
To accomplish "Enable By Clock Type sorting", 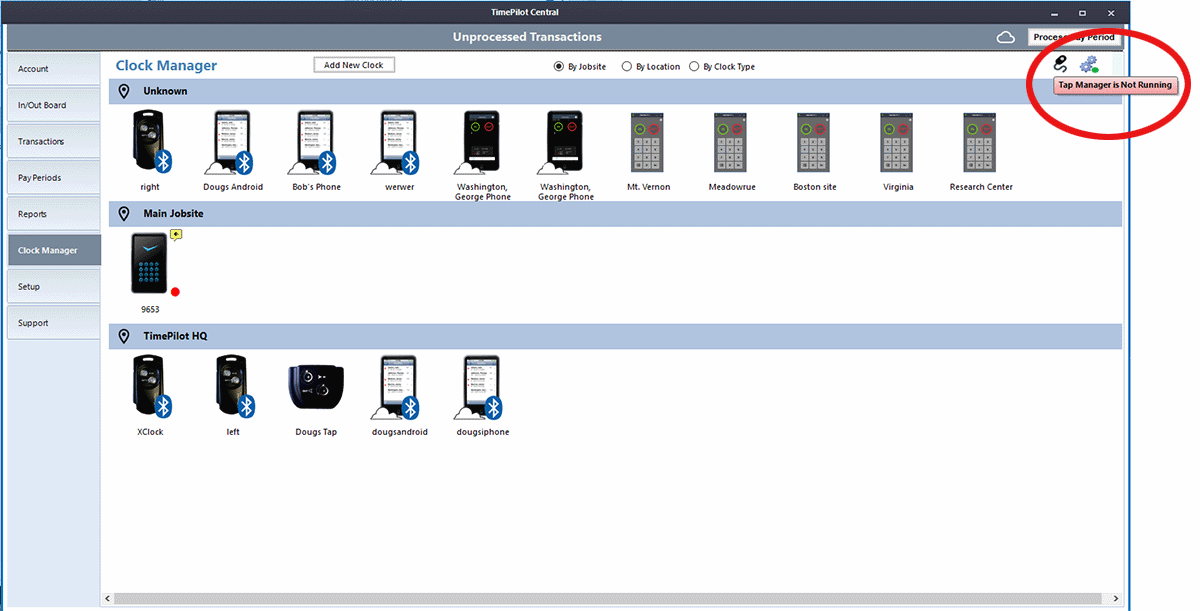I will tap(695, 66).
